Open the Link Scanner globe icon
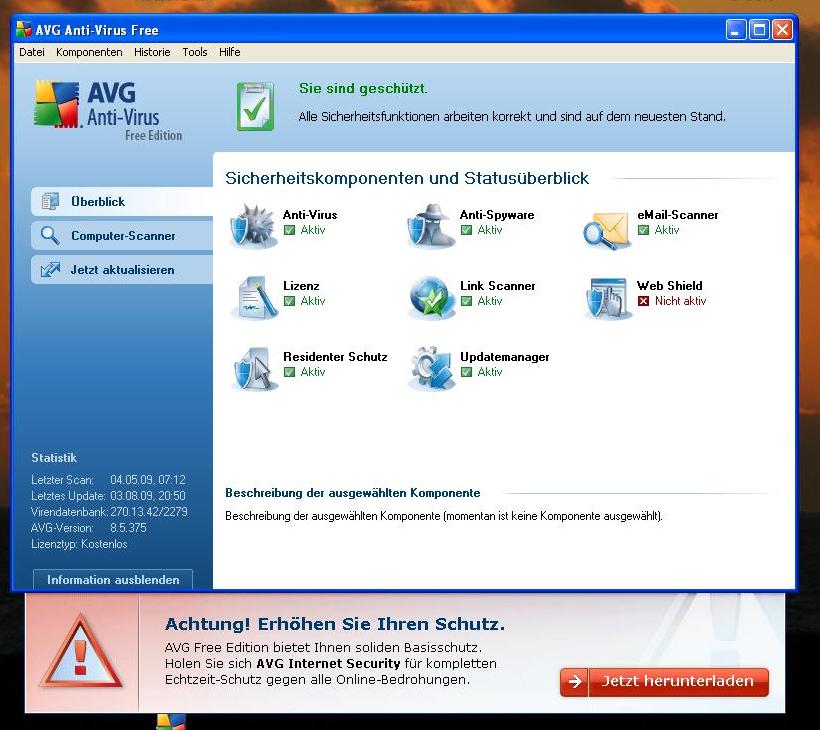 432,297
